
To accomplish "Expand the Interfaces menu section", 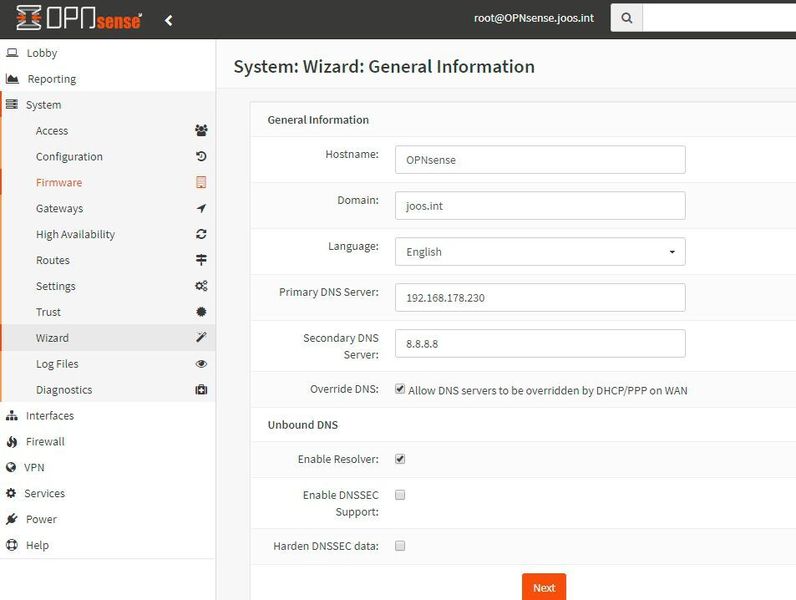I will (50, 416).
